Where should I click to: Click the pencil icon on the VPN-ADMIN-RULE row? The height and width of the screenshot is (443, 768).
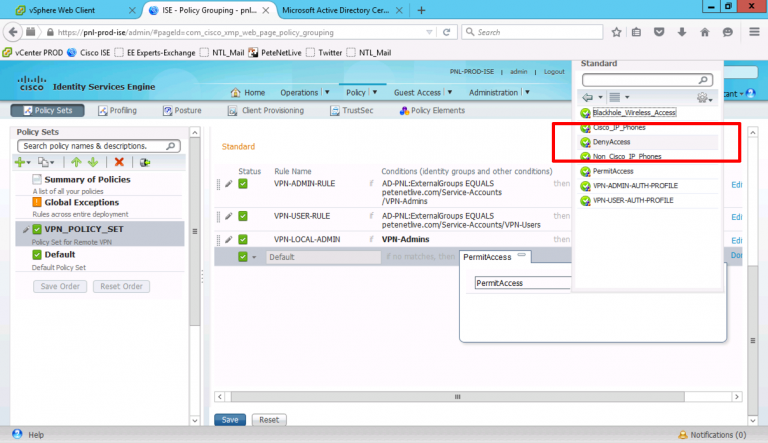pos(228,184)
